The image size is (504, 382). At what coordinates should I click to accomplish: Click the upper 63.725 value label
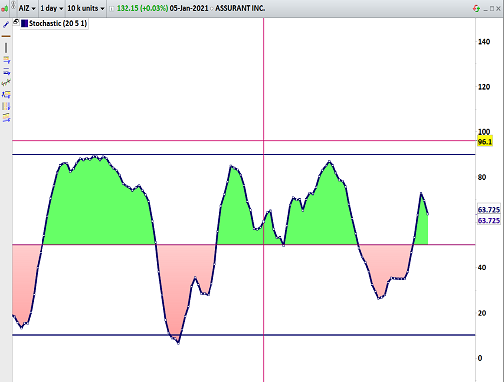(x=489, y=210)
